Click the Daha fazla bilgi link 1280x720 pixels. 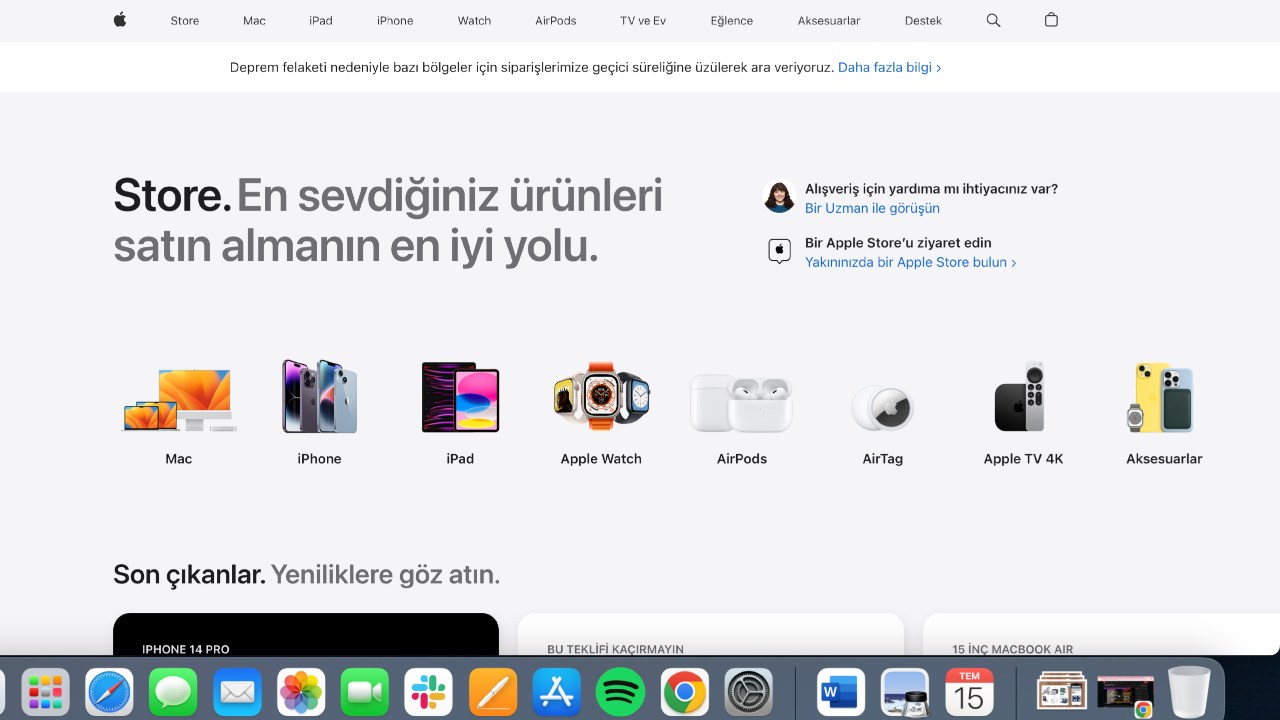click(x=889, y=67)
